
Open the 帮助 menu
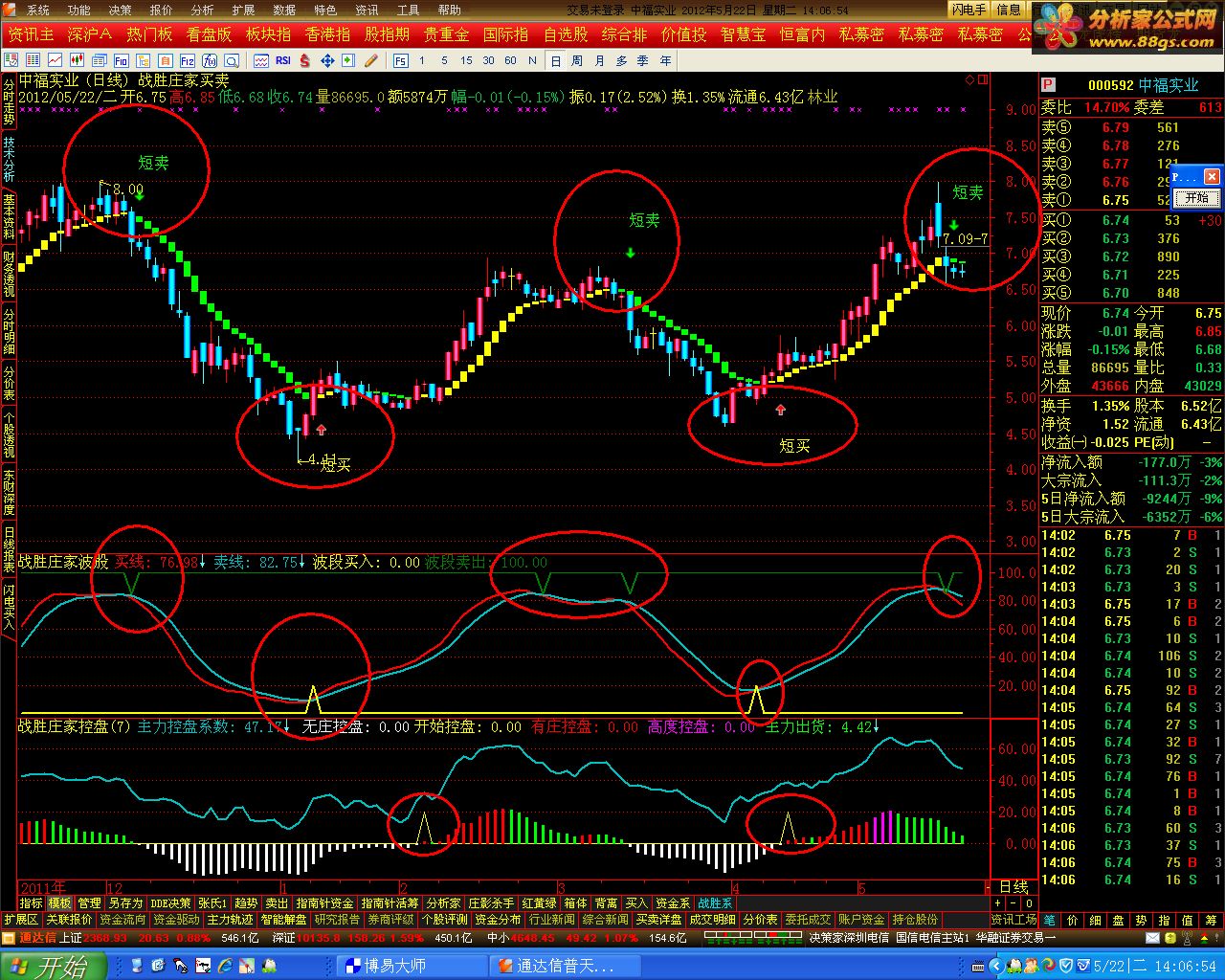pos(449,10)
